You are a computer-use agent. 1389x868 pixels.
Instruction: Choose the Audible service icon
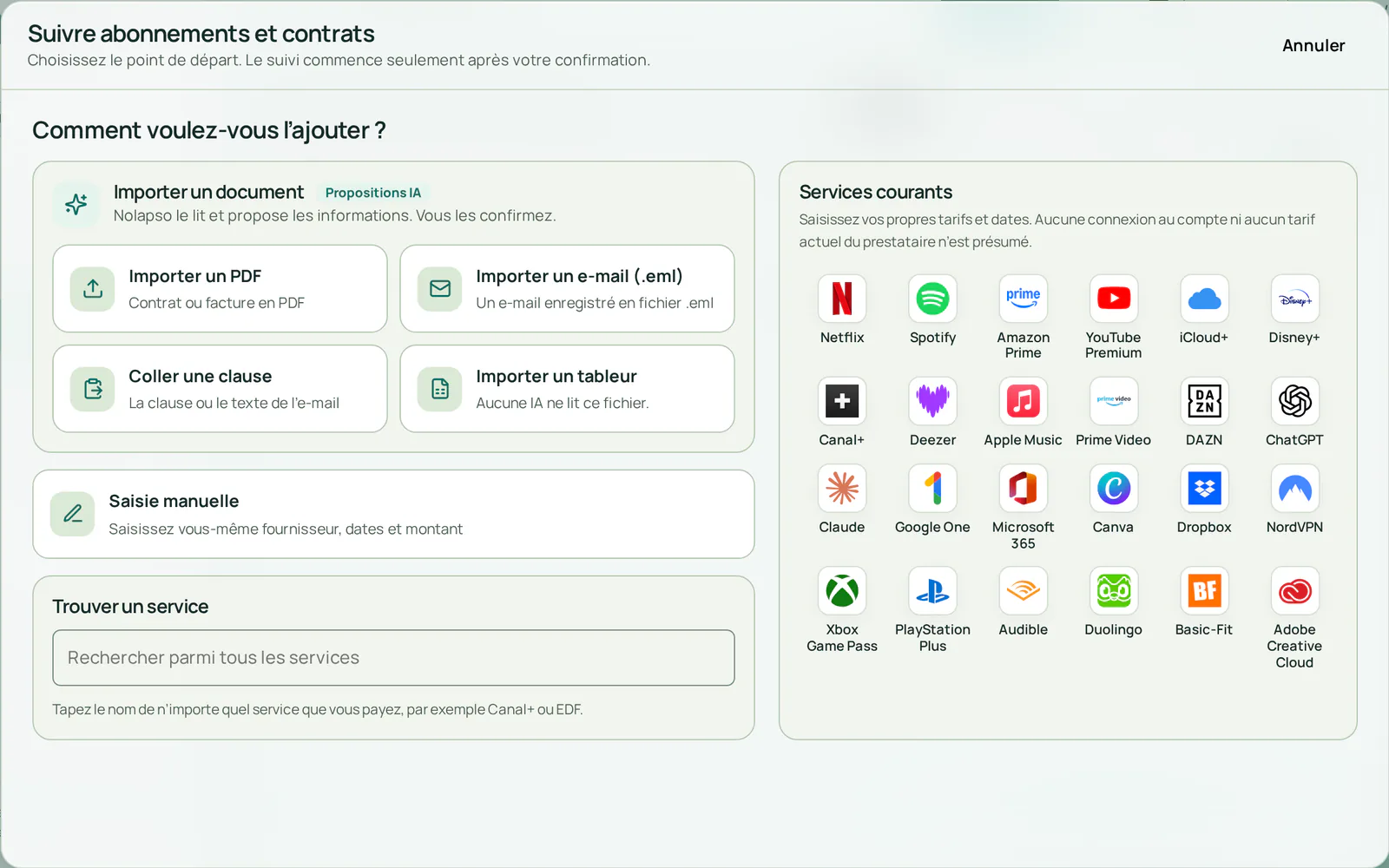1023,591
